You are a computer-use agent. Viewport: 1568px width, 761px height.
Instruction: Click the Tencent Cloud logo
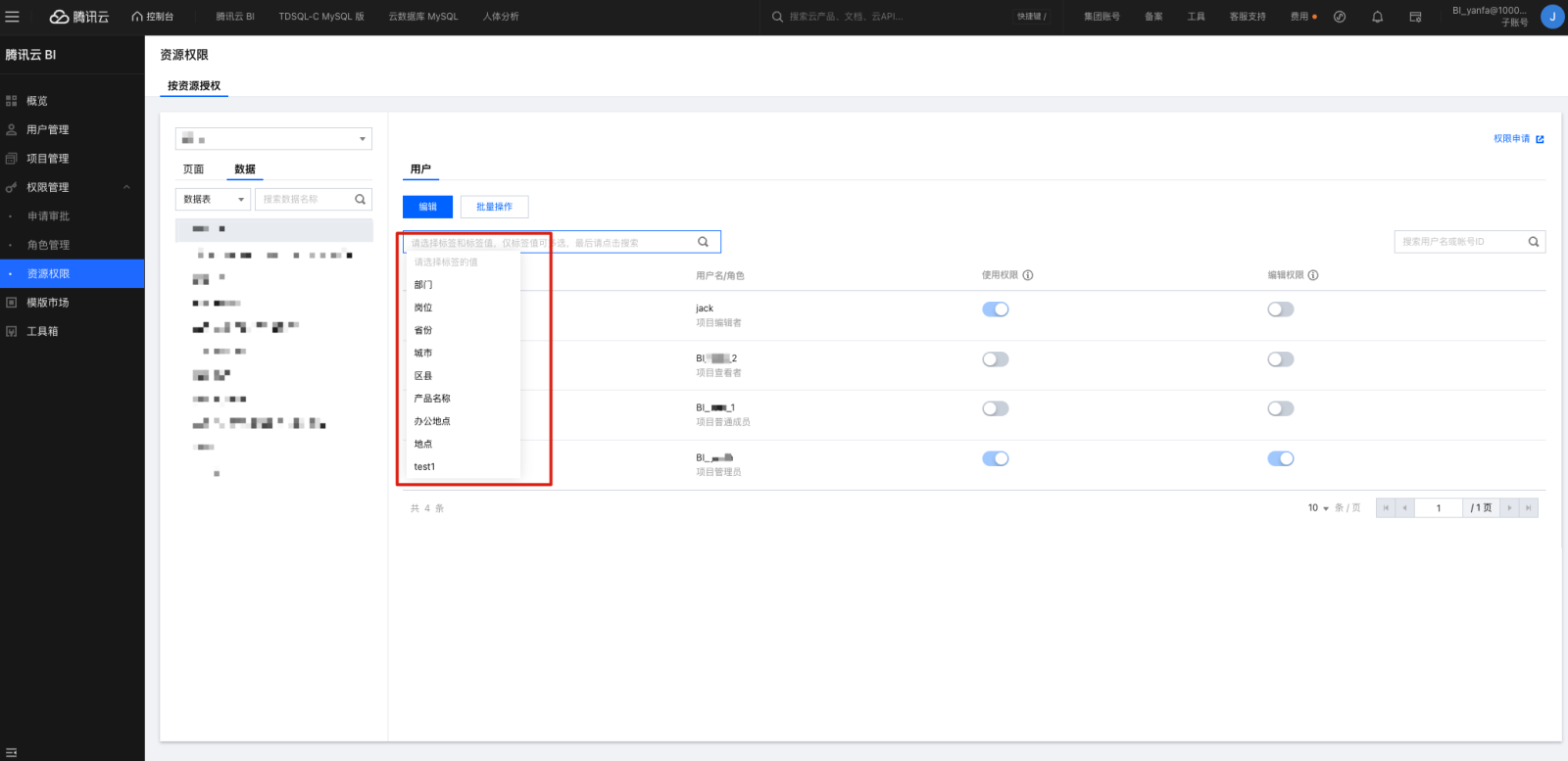click(x=79, y=17)
